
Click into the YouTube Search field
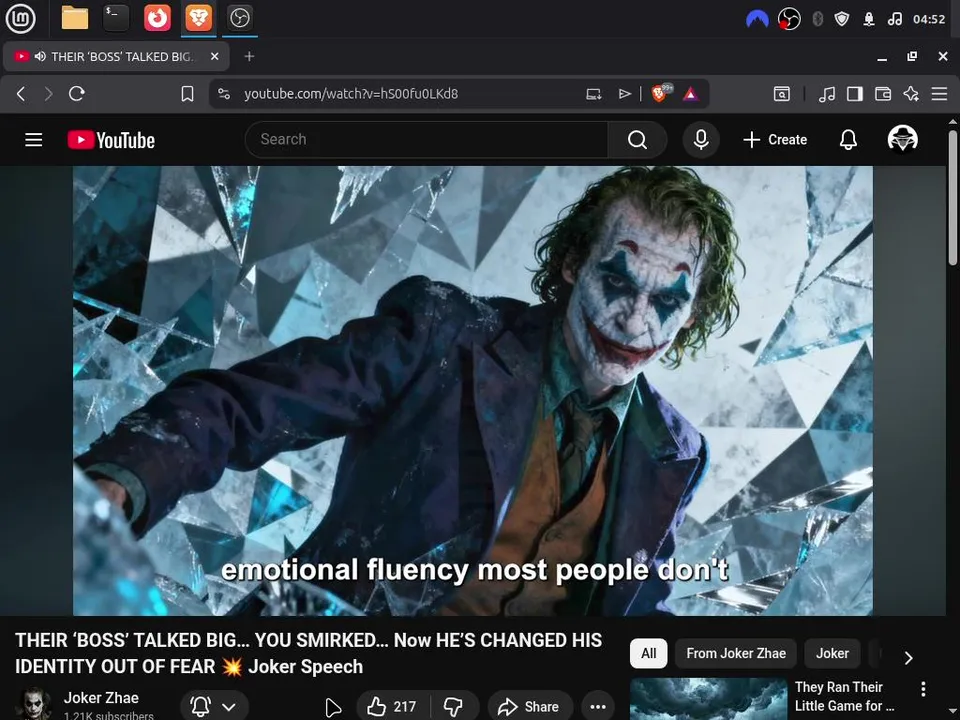[426, 140]
